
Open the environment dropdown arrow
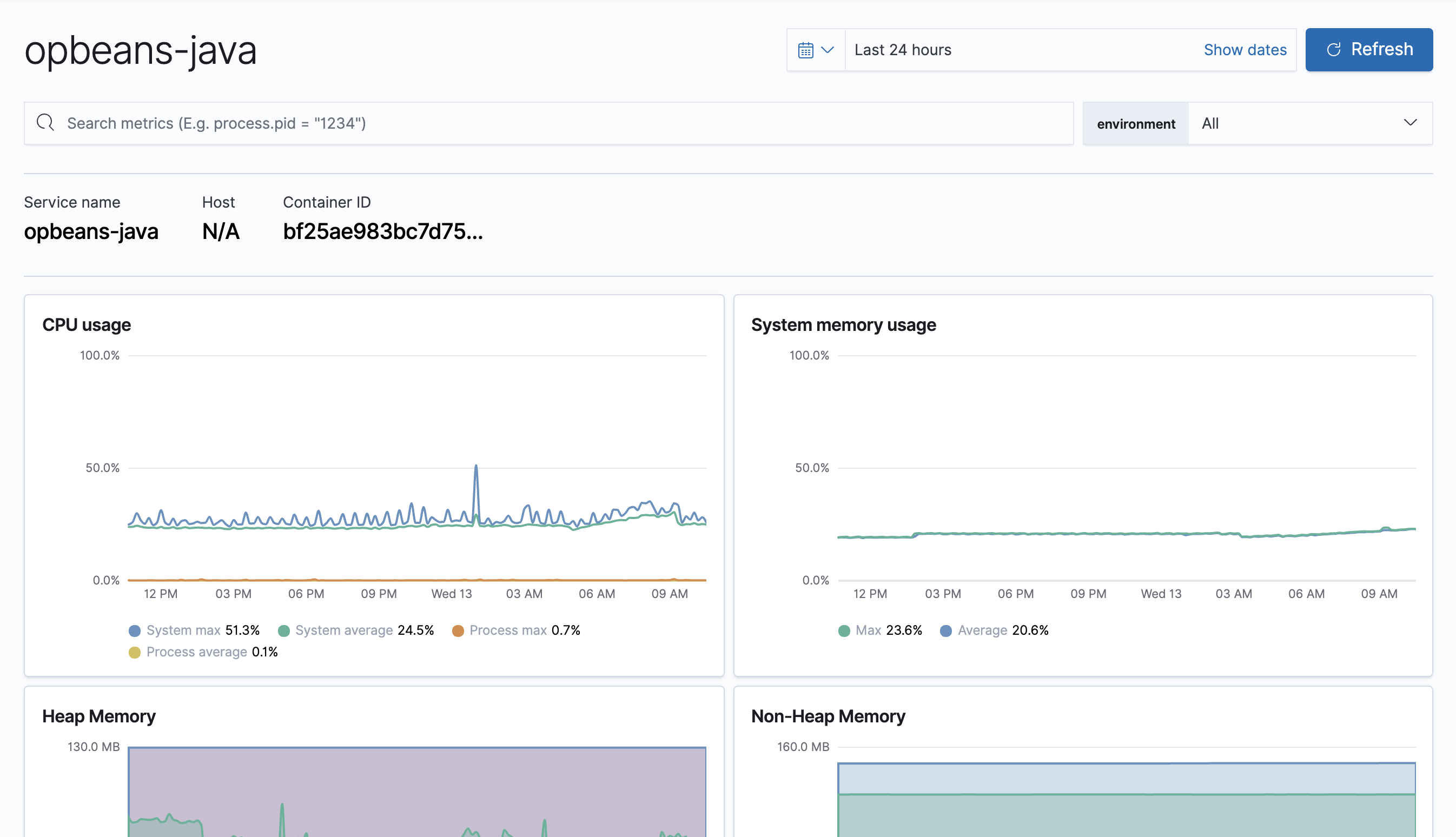(x=1410, y=122)
